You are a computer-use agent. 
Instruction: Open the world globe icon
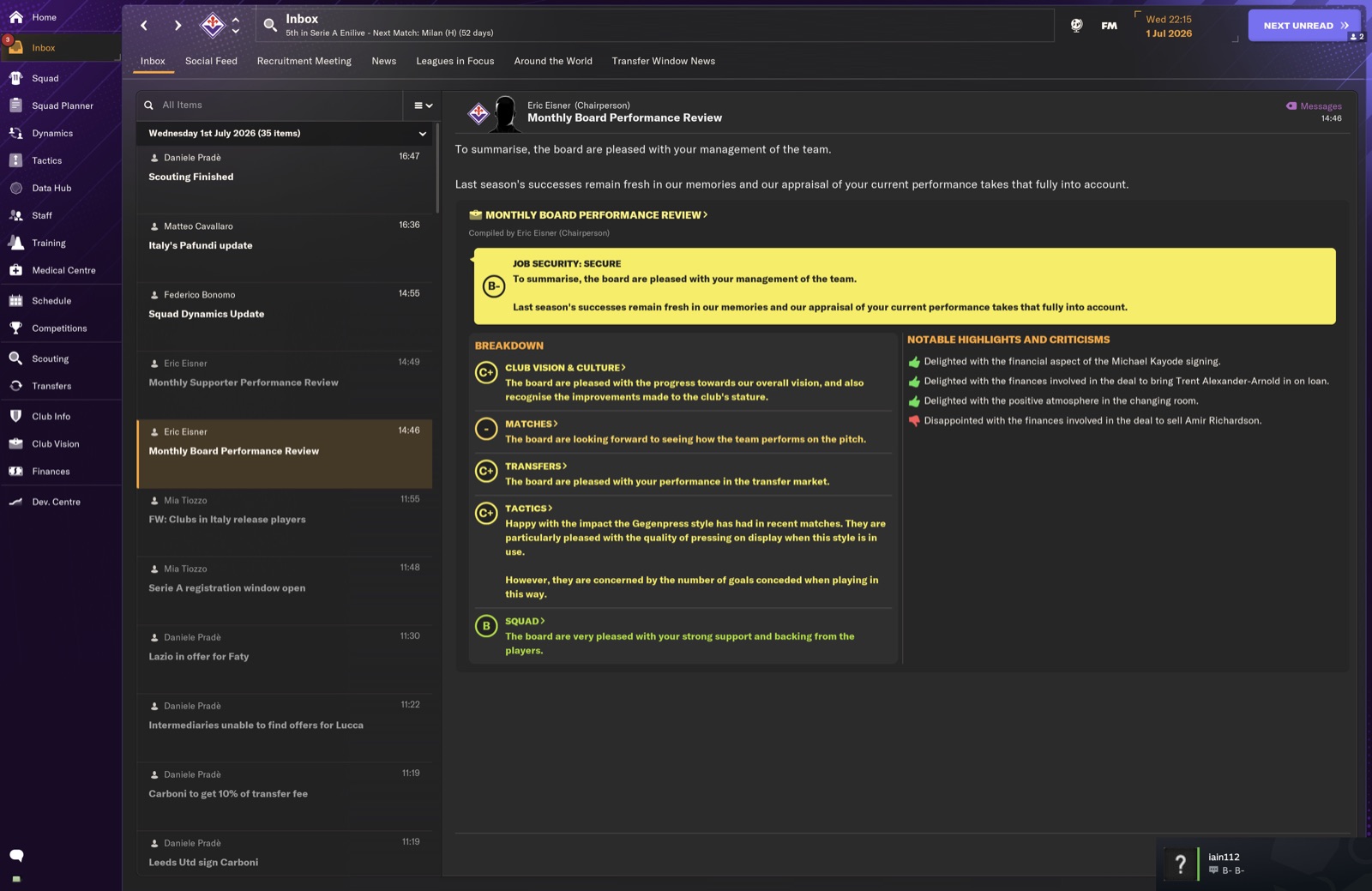pyautogui.click(x=1076, y=26)
